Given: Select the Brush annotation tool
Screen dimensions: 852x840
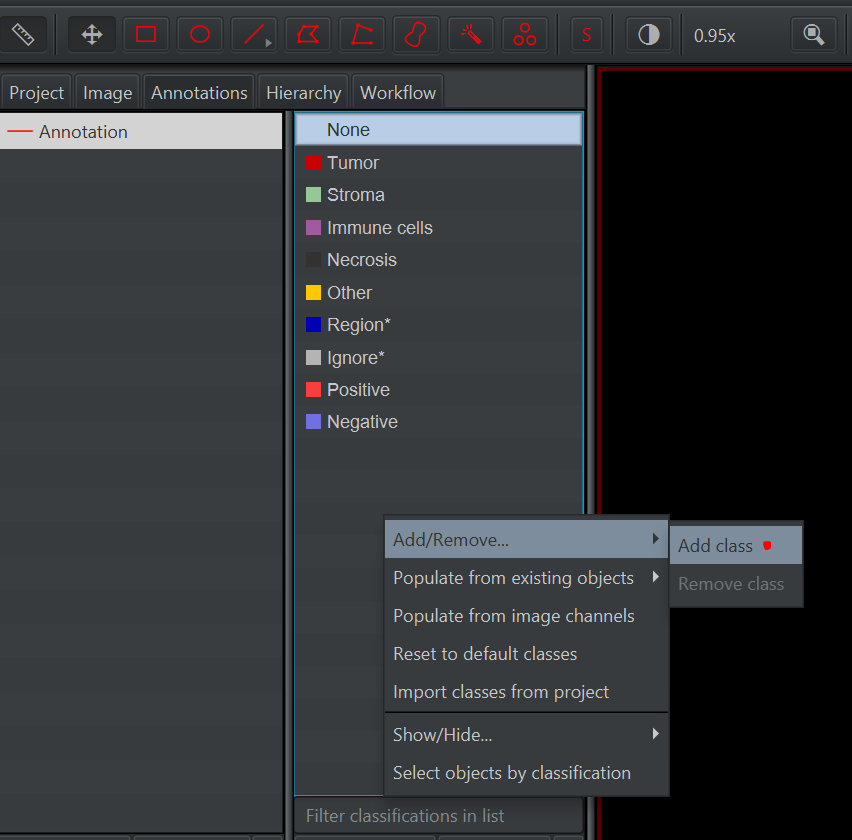Looking at the screenshot, I should pyautogui.click(x=415, y=34).
